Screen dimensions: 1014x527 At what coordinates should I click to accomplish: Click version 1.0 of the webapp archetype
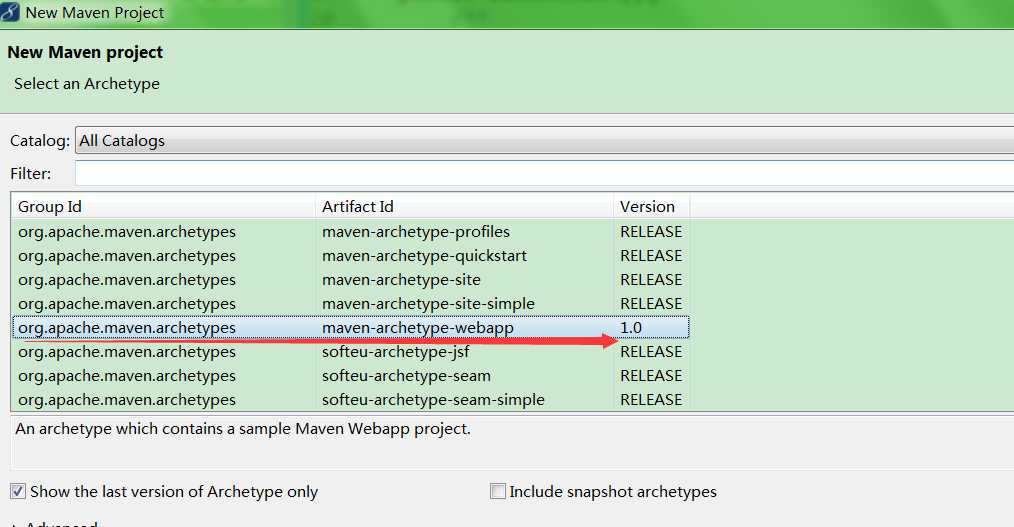click(631, 327)
